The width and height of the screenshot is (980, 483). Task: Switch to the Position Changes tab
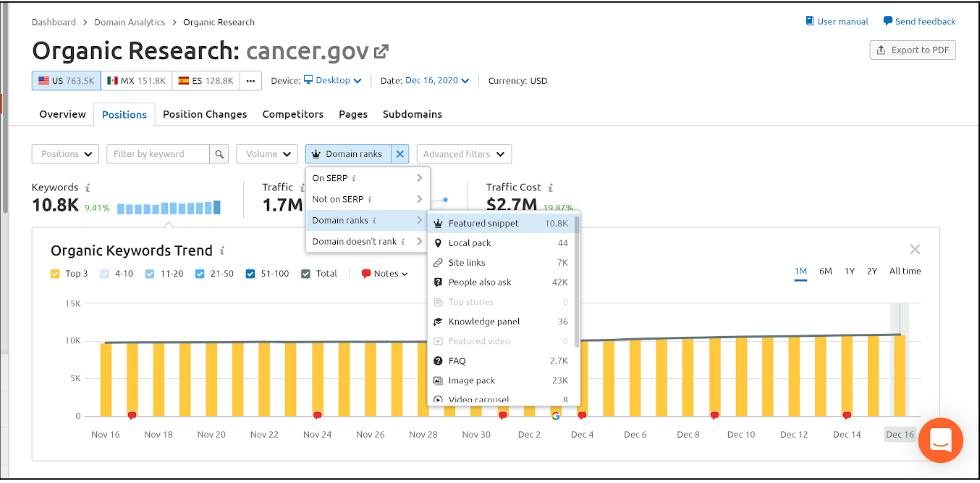pos(205,114)
